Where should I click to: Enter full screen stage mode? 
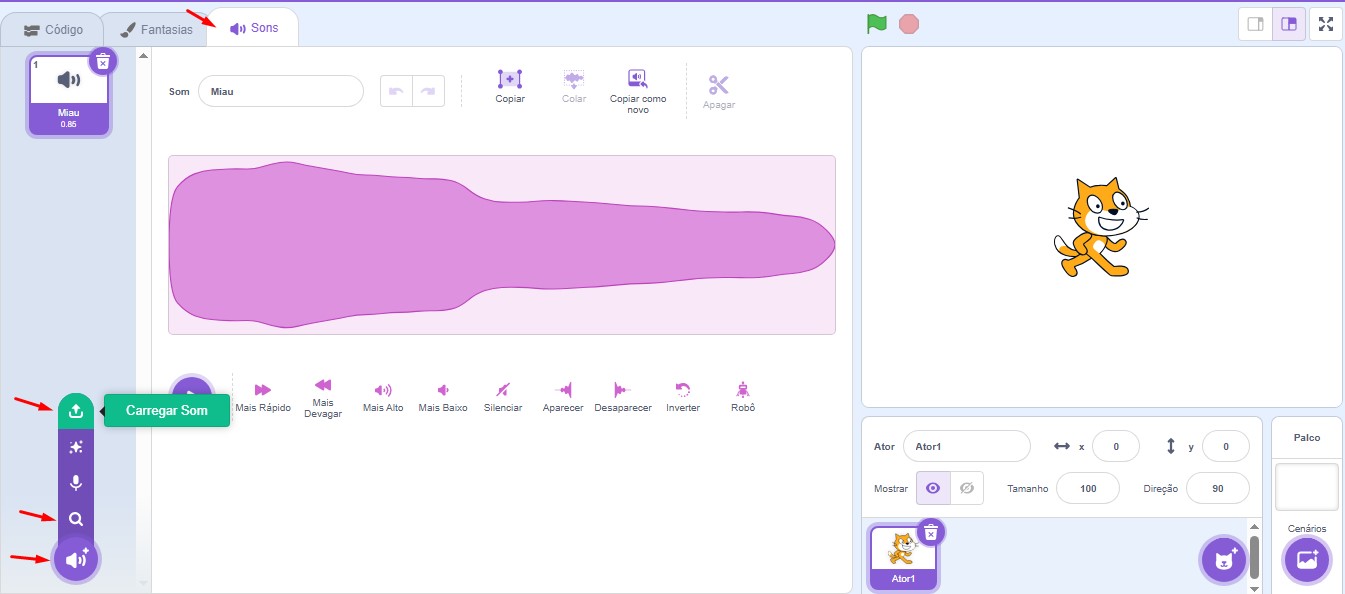click(1326, 24)
